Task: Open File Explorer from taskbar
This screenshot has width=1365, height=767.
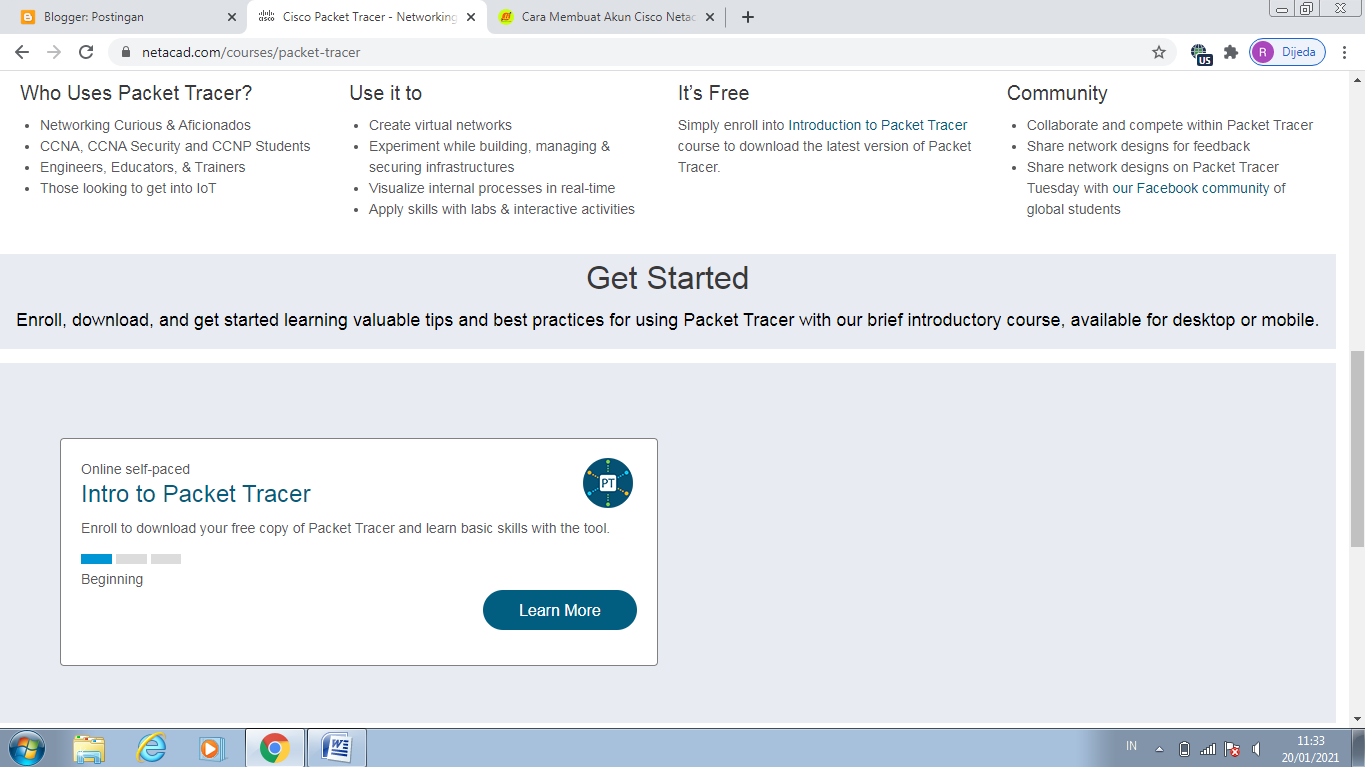Action: tap(89, 748)
